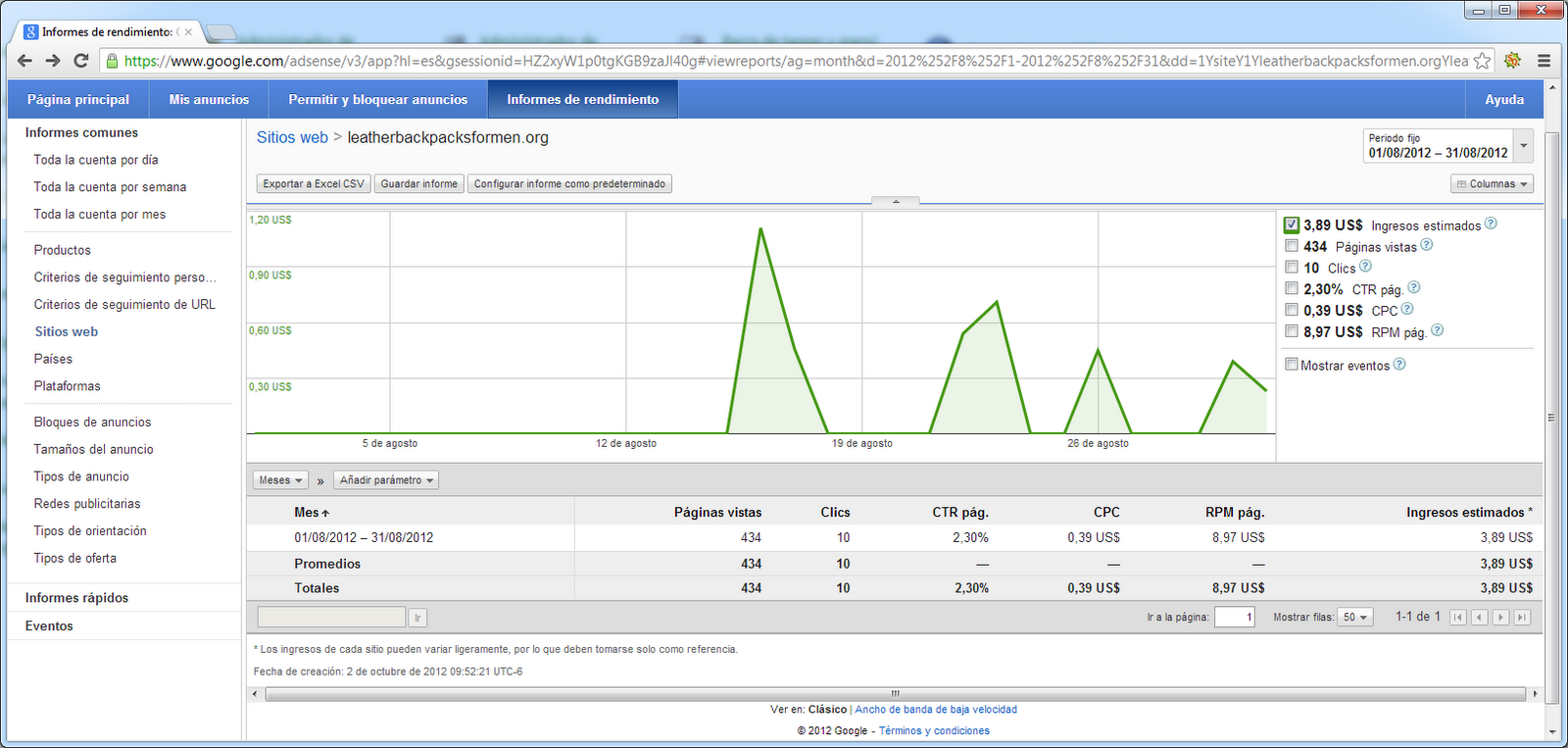This screenshot has width=1568, height=748.
Task: Go to last page of results
Action: pyautogui.click(x=1522, y=618)
